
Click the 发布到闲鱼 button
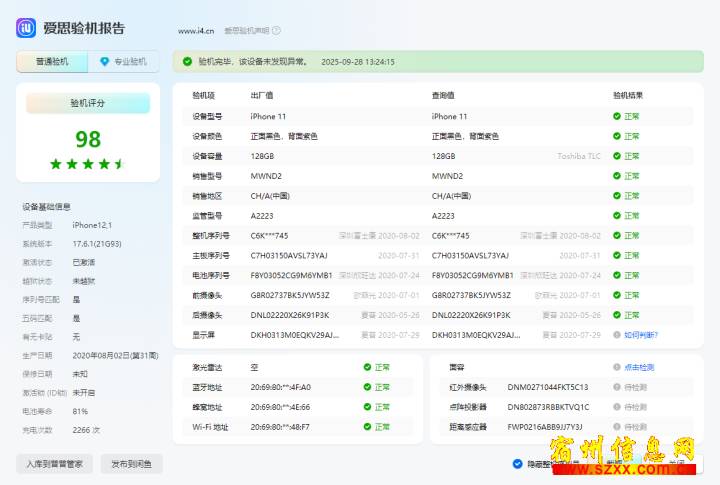131,464
